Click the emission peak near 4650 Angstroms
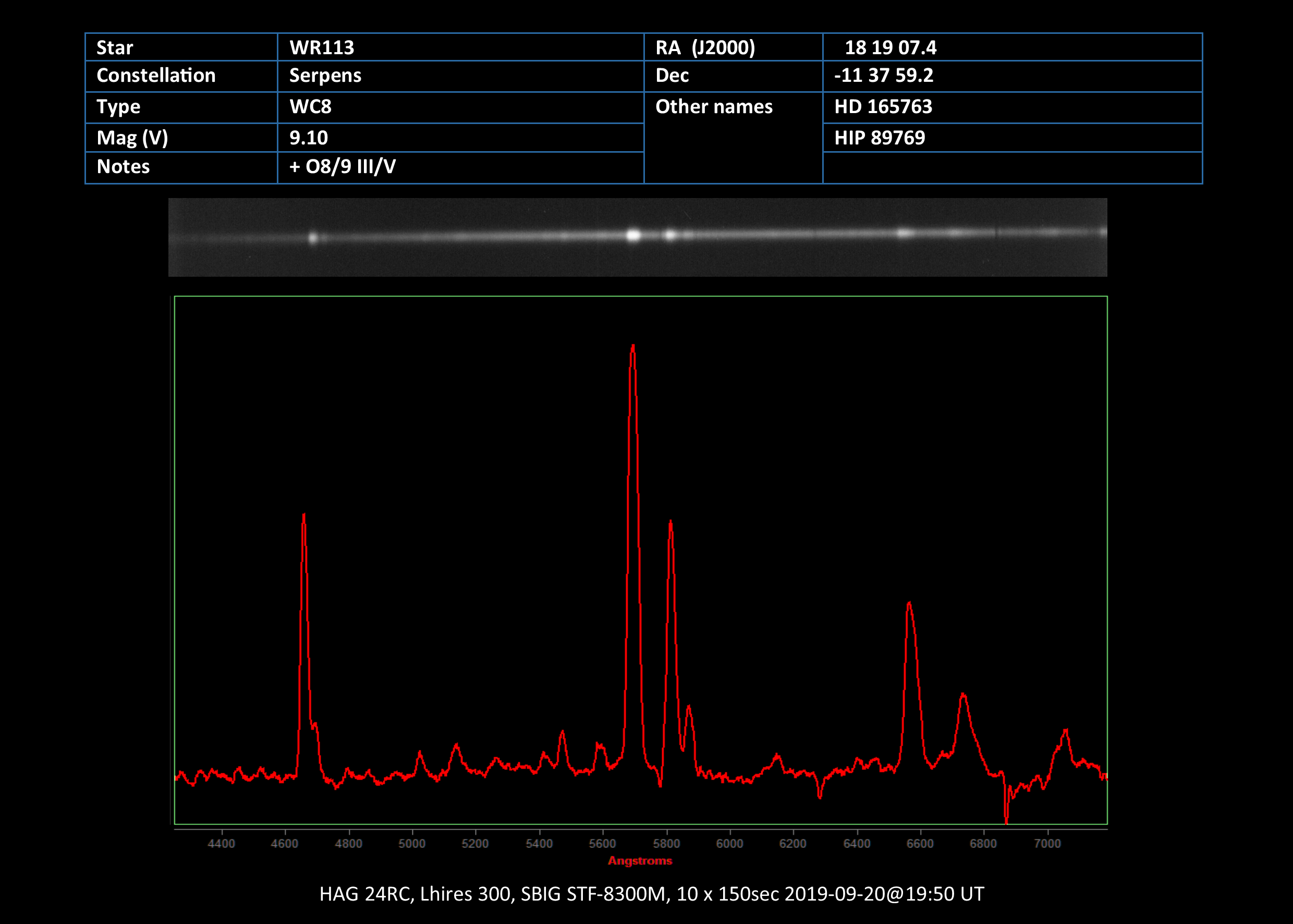The image size is (1293, 924). coord(304,516)
